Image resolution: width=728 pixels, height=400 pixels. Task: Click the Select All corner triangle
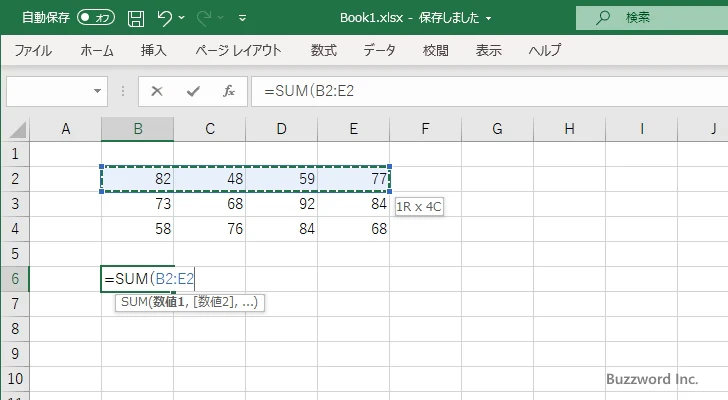coord(18,129)
